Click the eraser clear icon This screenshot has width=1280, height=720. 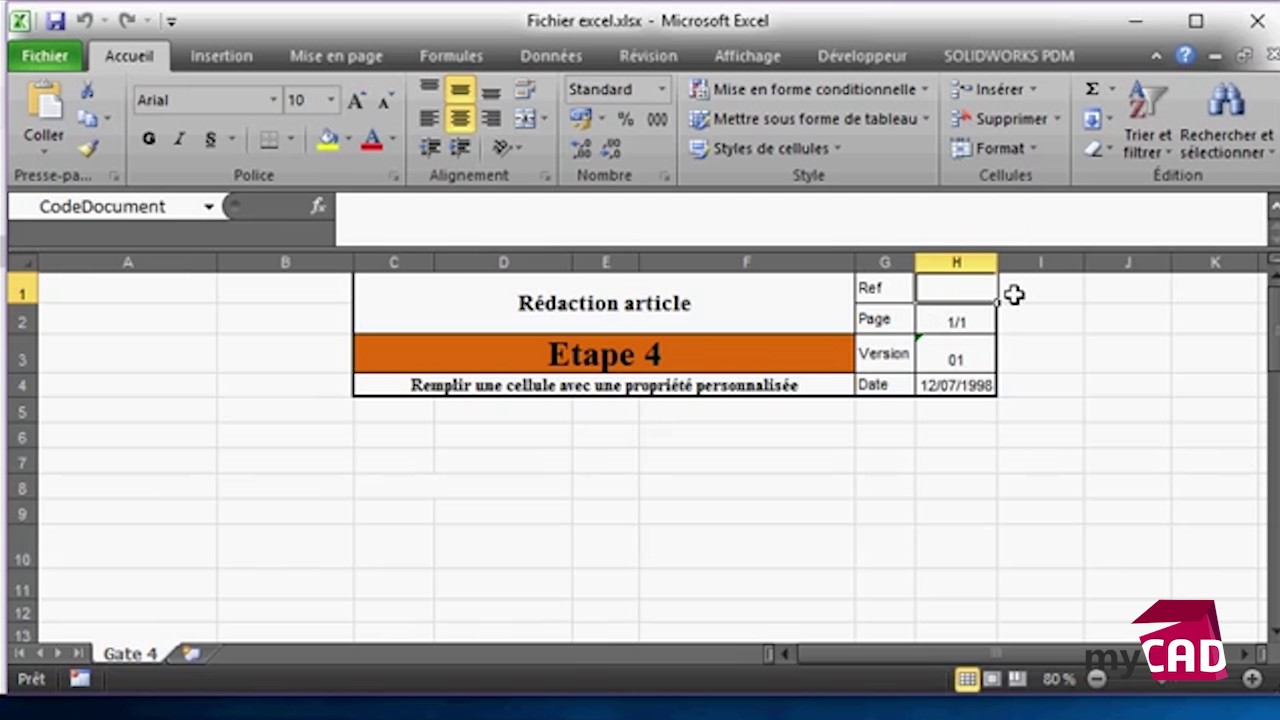point(1092,149)
